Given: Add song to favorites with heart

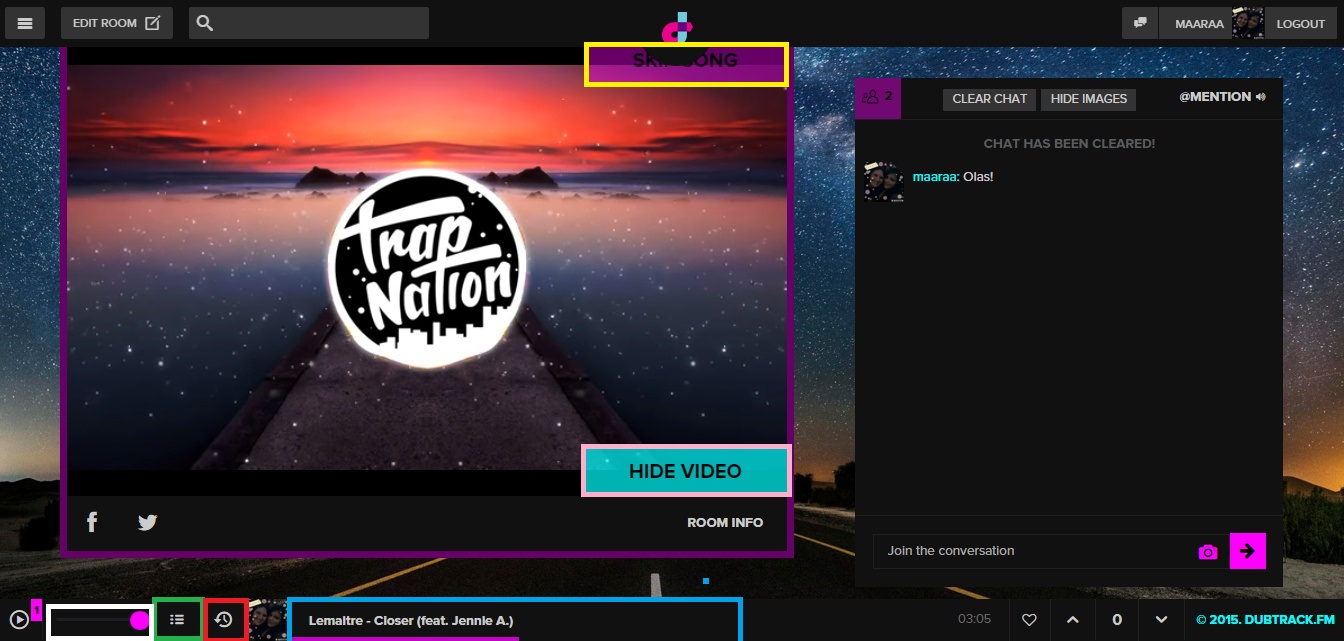Looking at the screenshot, I should coord(1029,620).
